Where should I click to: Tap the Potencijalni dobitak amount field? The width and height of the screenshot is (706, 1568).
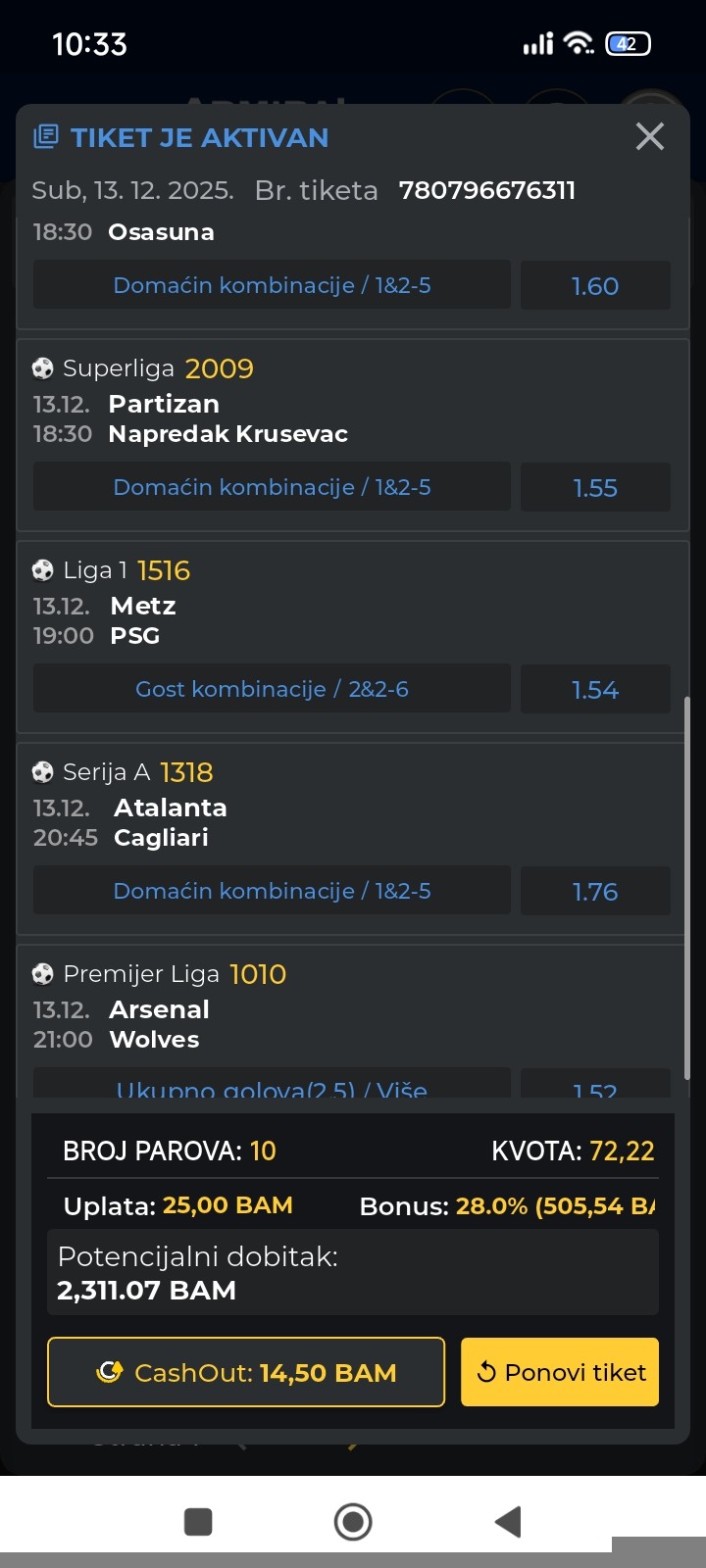tap(353, 1273)
